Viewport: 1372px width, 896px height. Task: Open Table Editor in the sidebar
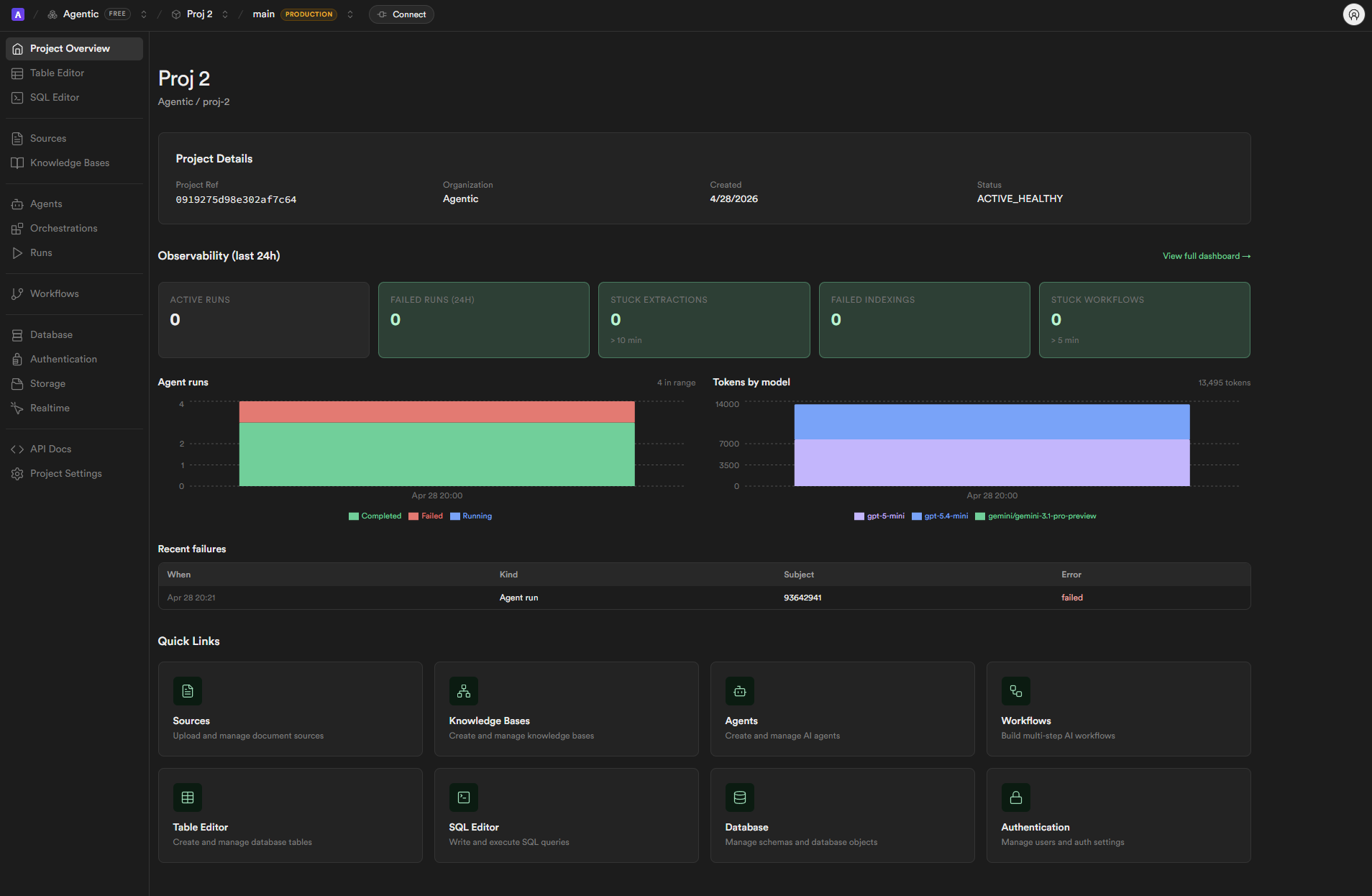[x=74, y=73]
